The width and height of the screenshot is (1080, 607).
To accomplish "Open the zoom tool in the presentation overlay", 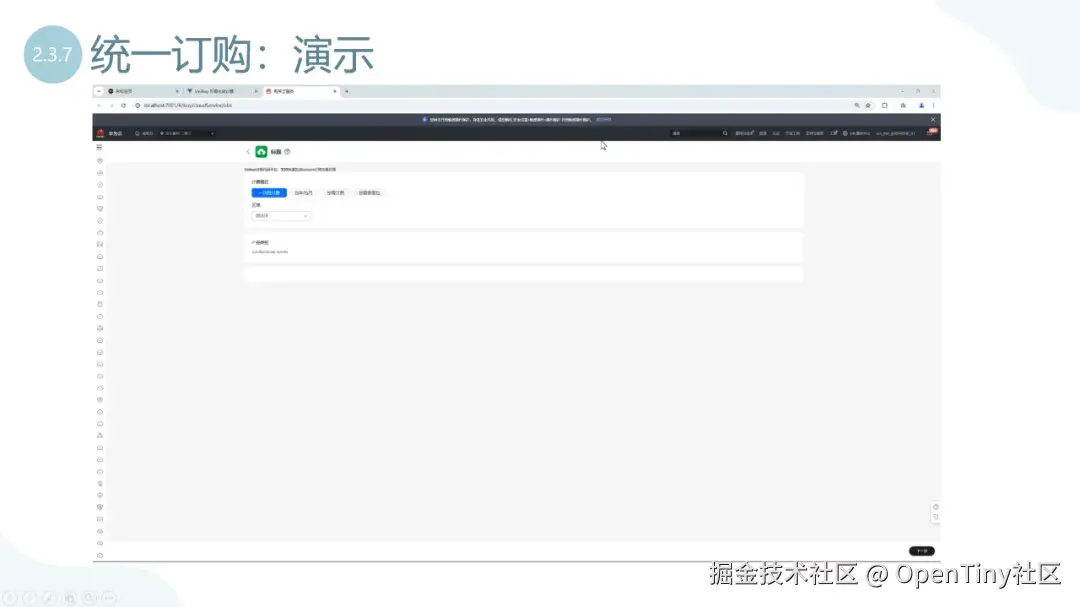I will click(x=89, y=598).
